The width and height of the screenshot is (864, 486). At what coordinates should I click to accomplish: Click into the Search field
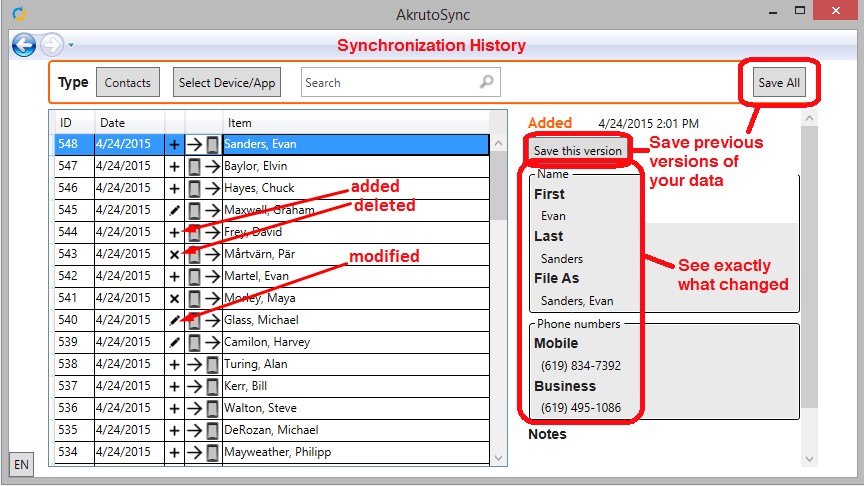[x=388, y=83]
